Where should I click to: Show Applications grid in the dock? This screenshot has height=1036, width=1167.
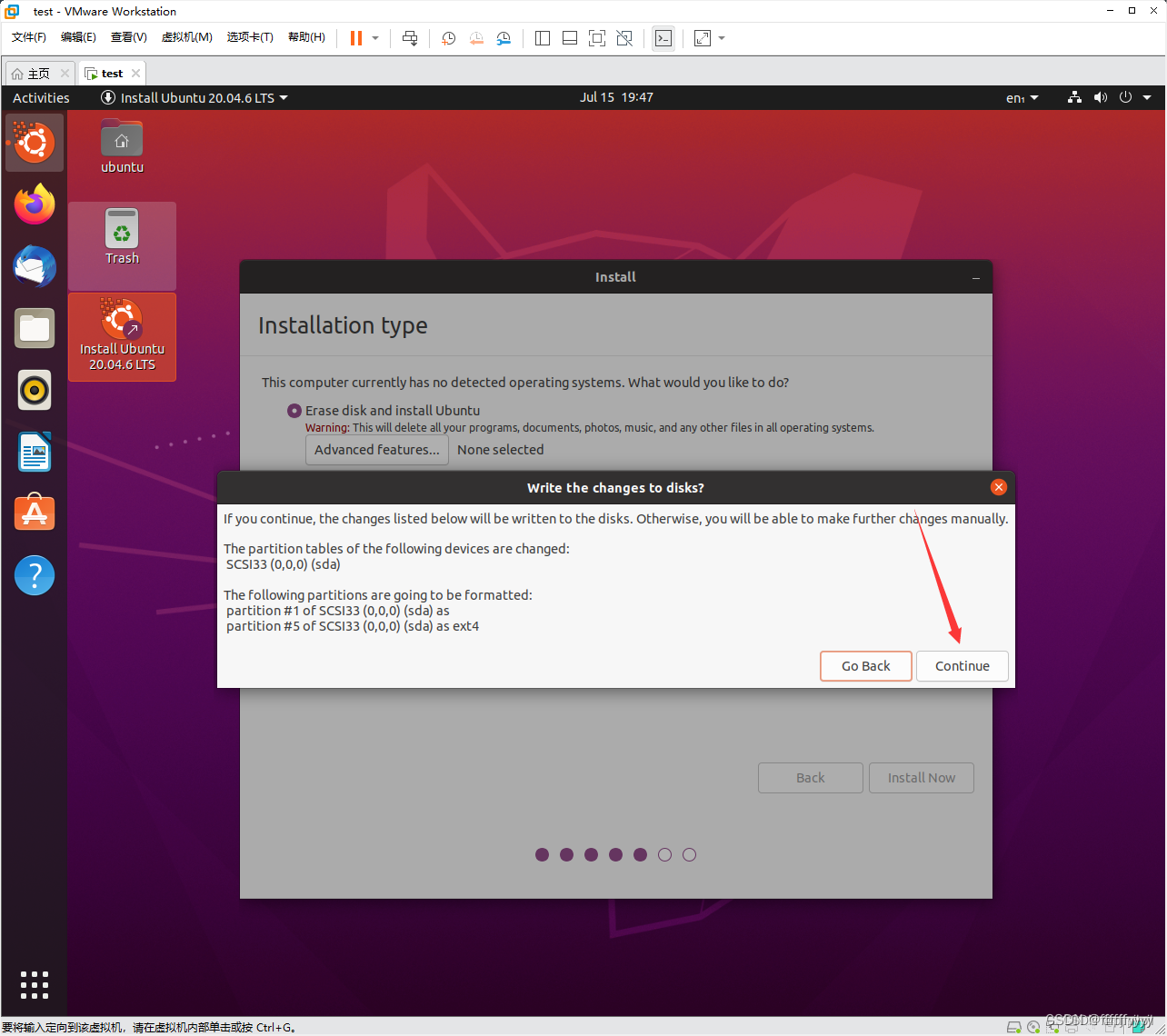click(35, 985)
